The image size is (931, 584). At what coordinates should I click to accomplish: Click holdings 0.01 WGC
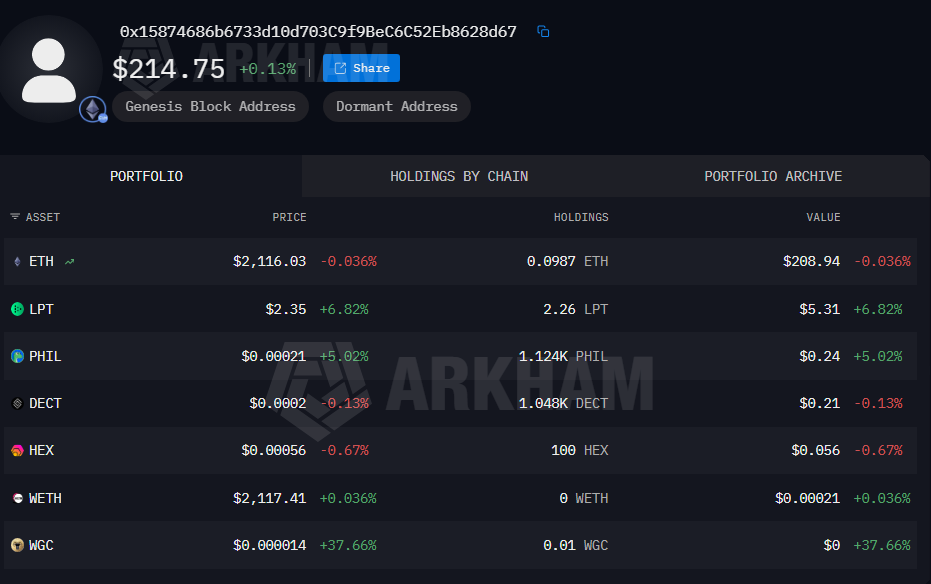click(575, 545)
